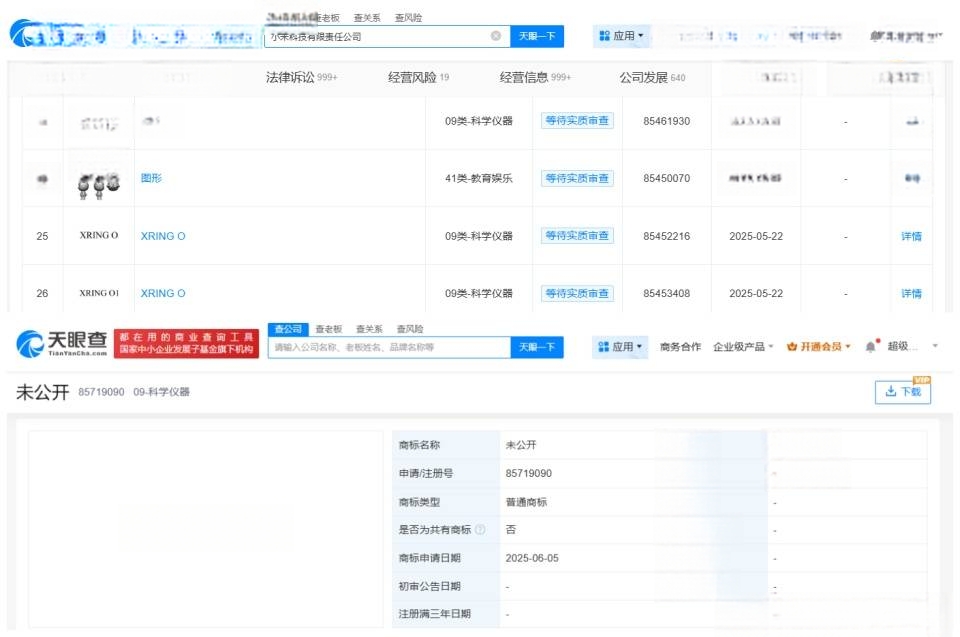
Task: Click the download icon button 下载
Action: pyautogui.click(x=903, y=391)
